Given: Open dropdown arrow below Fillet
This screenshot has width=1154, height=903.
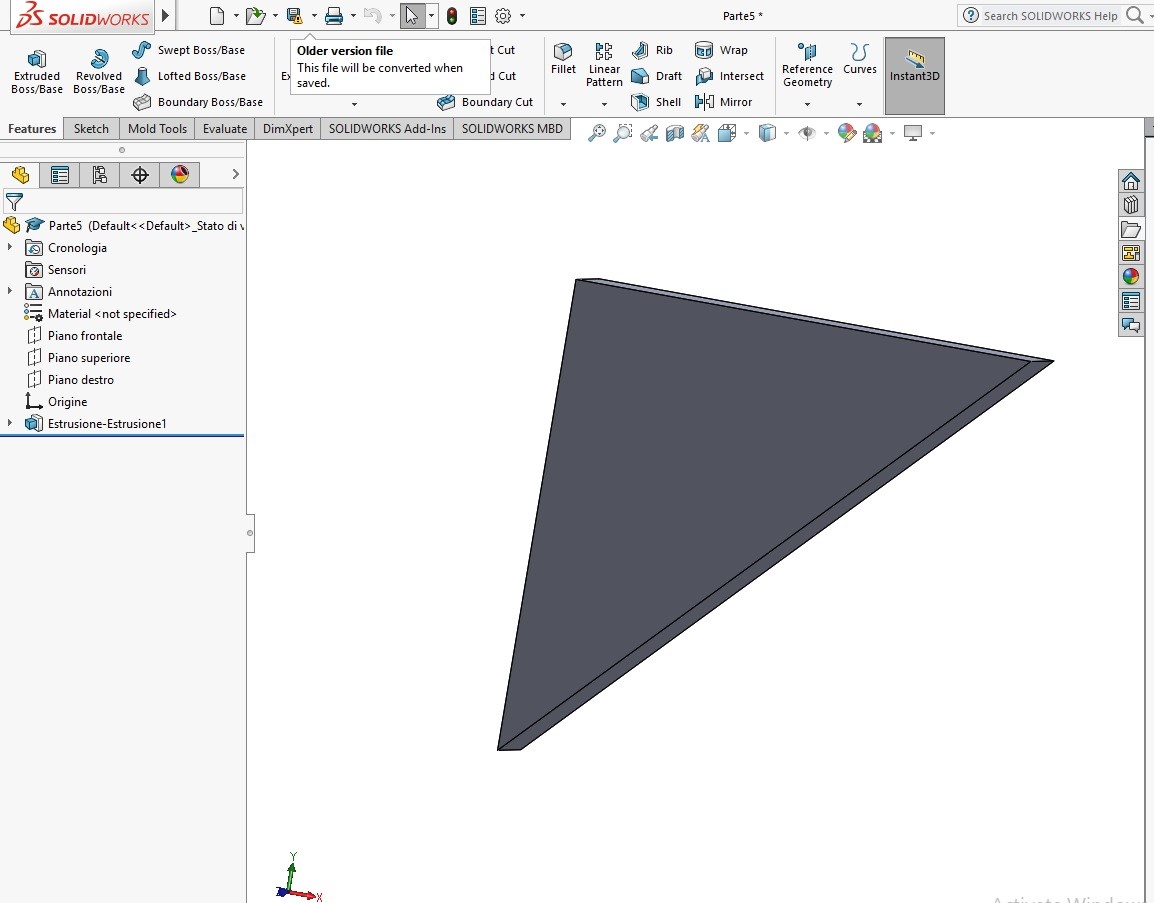Looking at the screenshot, I should point(563,105).
